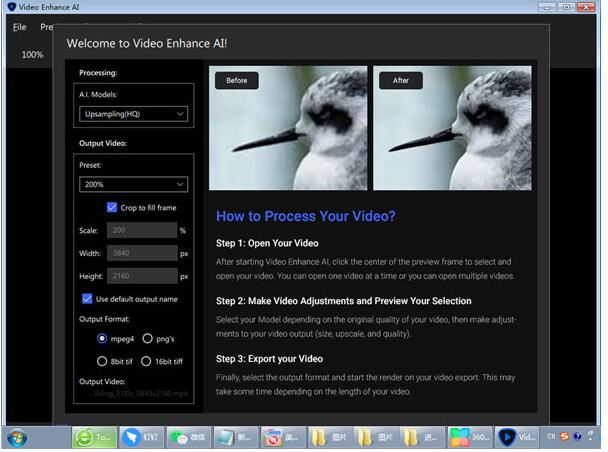Click the Width input field

142,253
